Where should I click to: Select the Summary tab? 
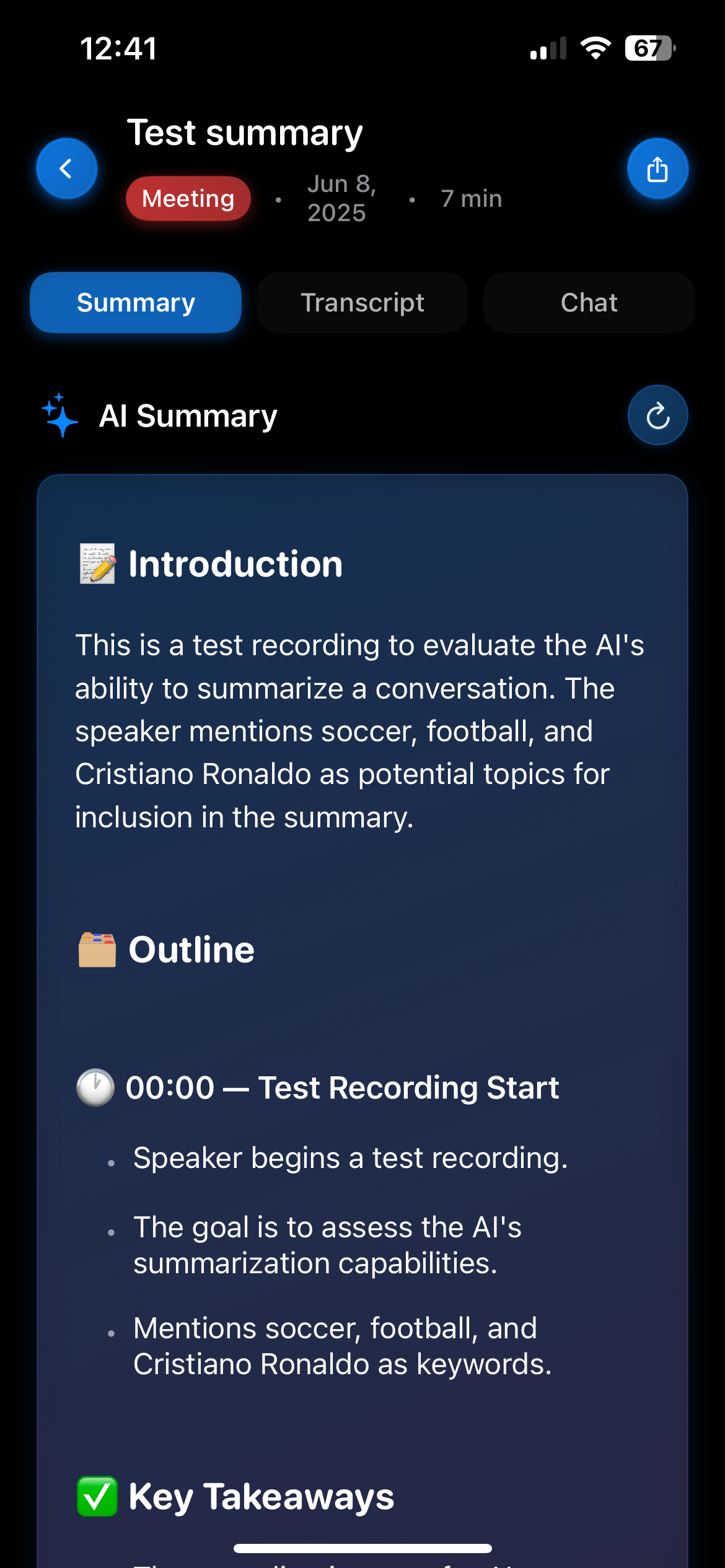[x=136, y=303]
